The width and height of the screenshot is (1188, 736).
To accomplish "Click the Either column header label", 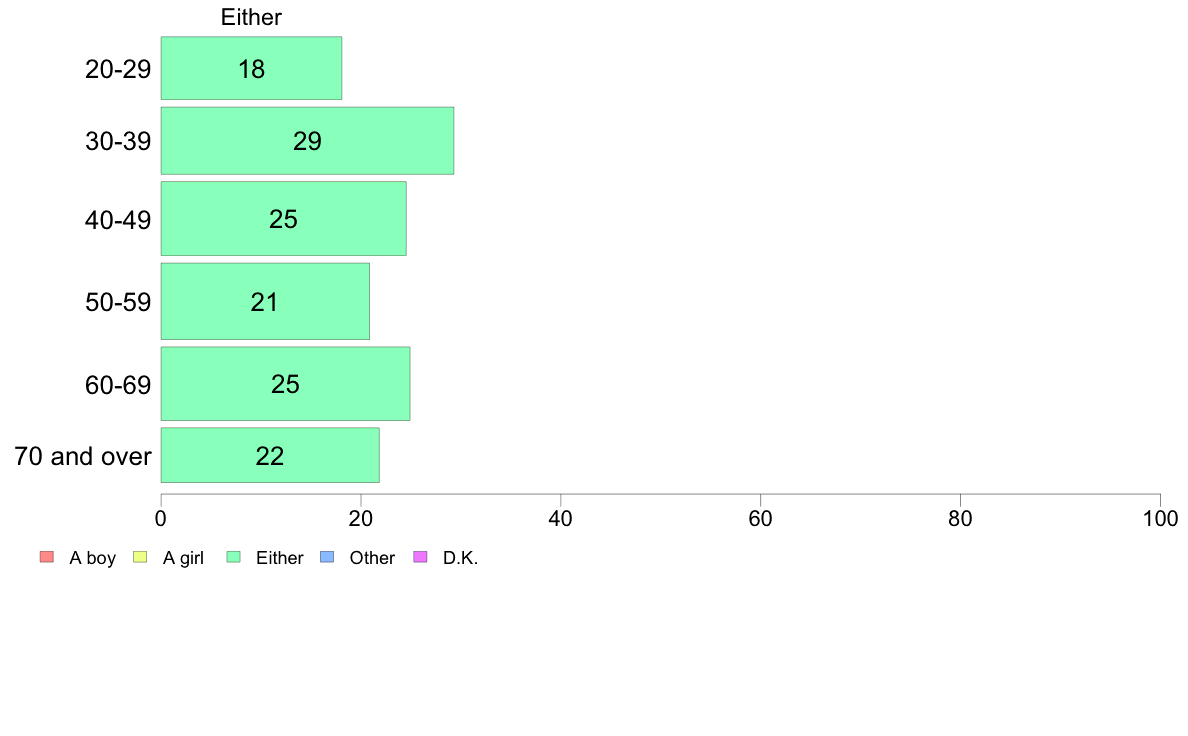I will [x=251, y=17].
